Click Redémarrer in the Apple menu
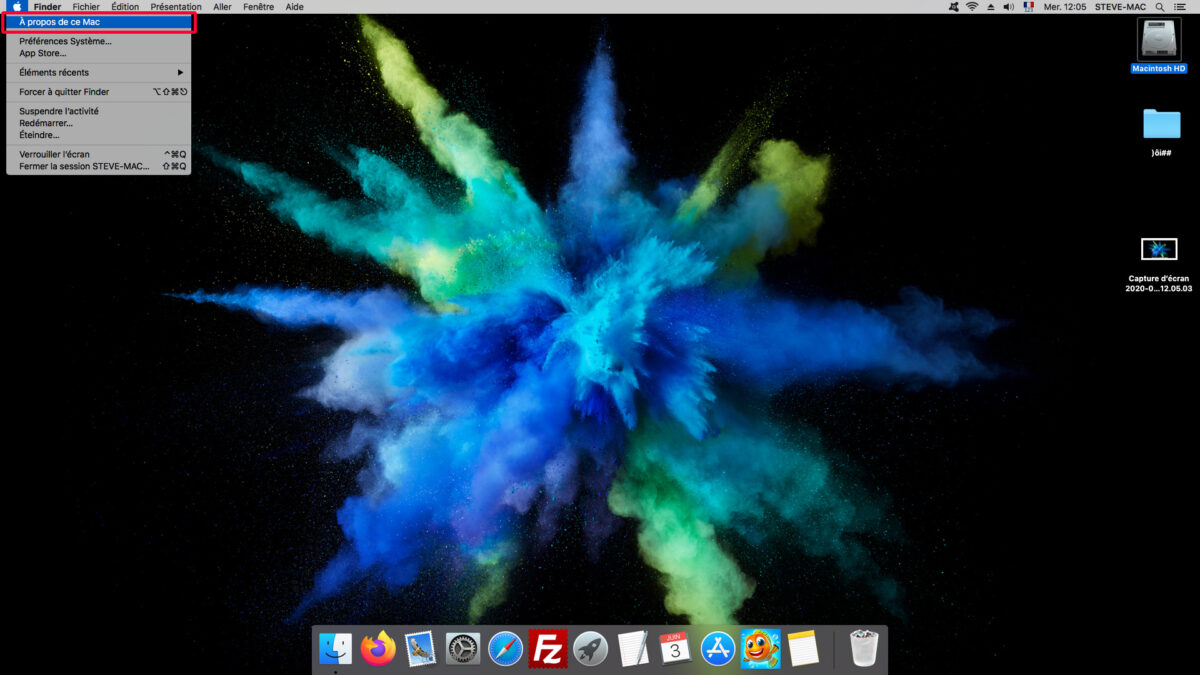Viewport: 1200px width, 675px height. point(46,123)
